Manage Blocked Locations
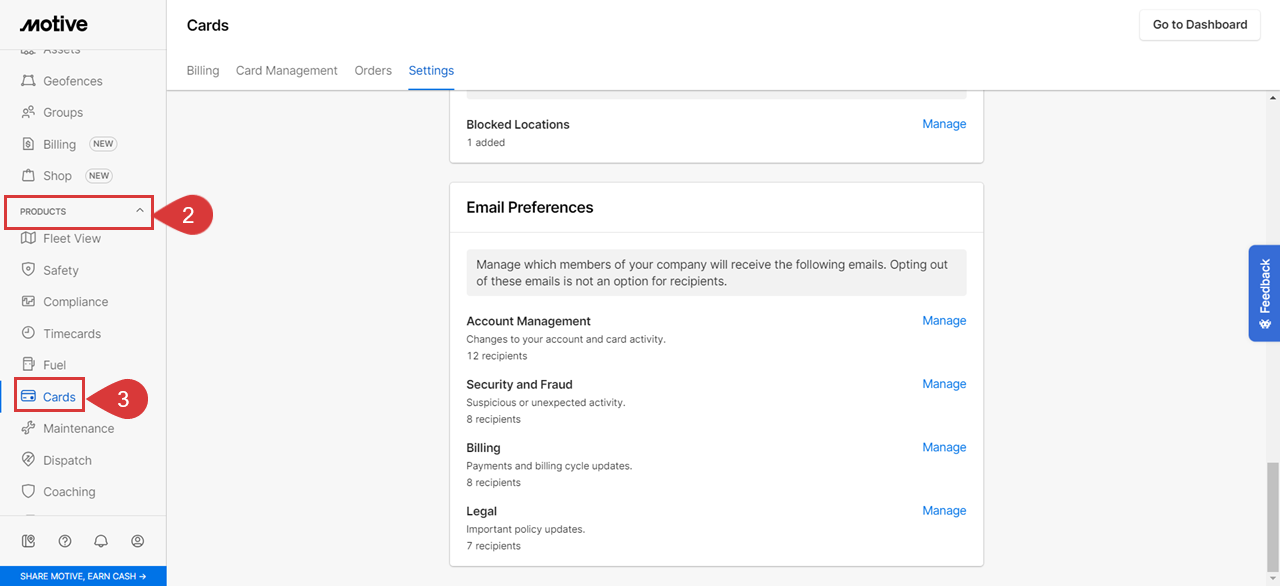Image resolution: width=1280 pixels, height=586 pixels. coord(944,124)
